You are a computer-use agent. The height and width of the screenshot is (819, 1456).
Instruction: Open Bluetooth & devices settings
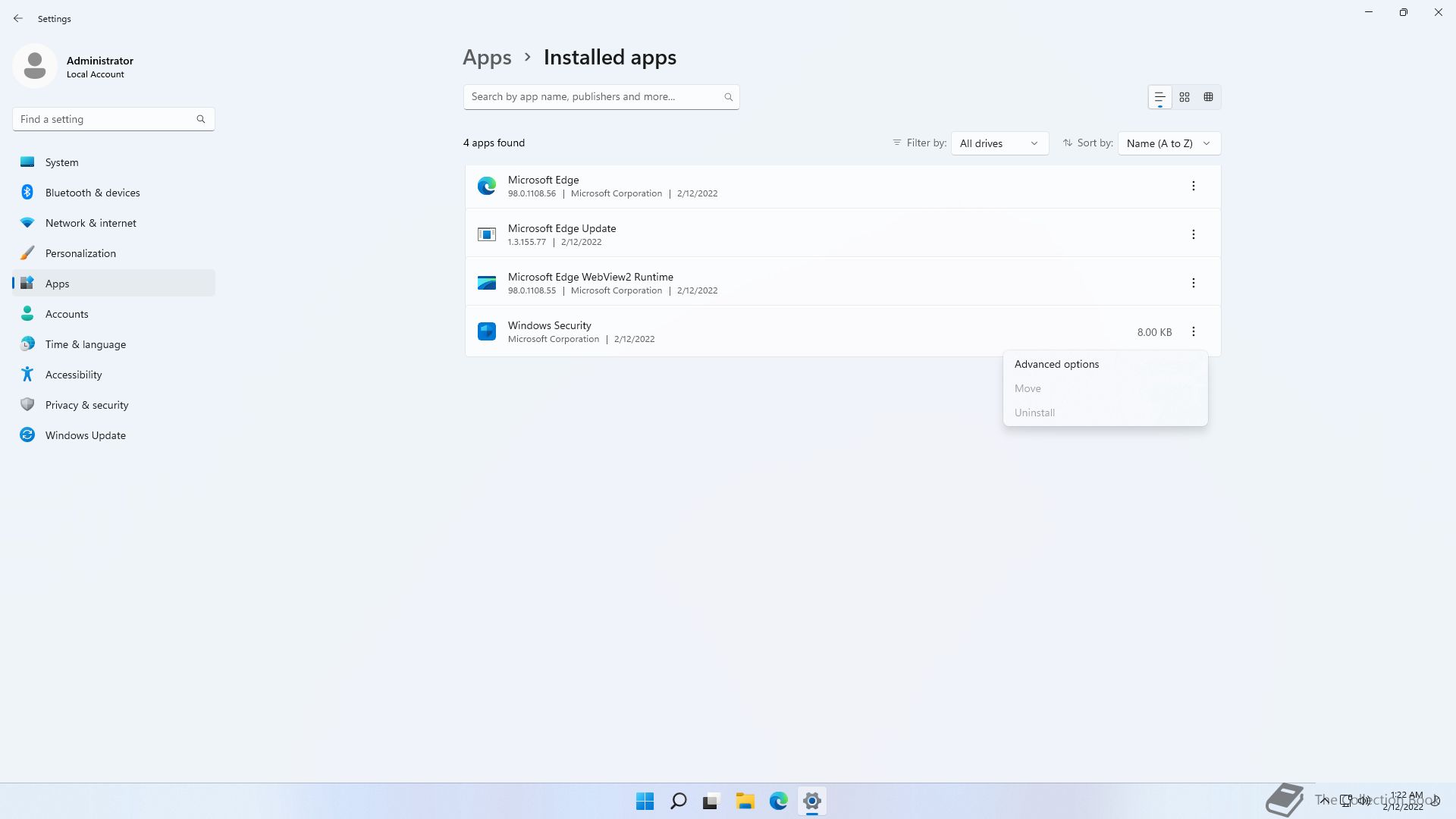click(114, 193)
